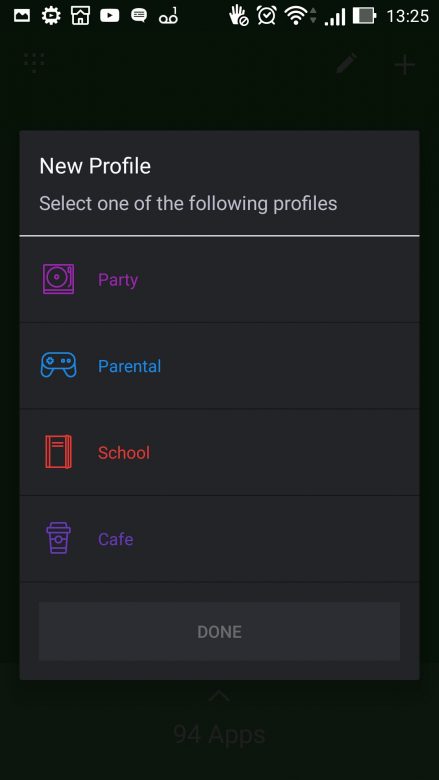Pick the Cafe coffee cup icon

click(59, 538)
